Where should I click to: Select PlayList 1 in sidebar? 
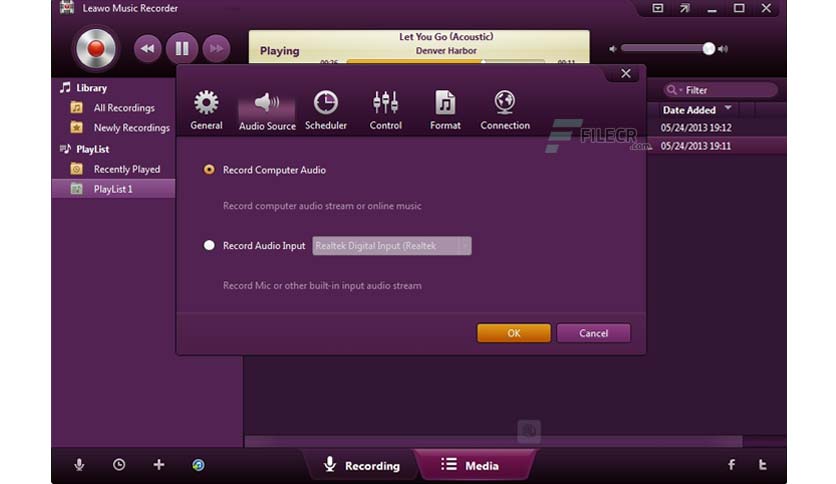click(x=114, y=189)
